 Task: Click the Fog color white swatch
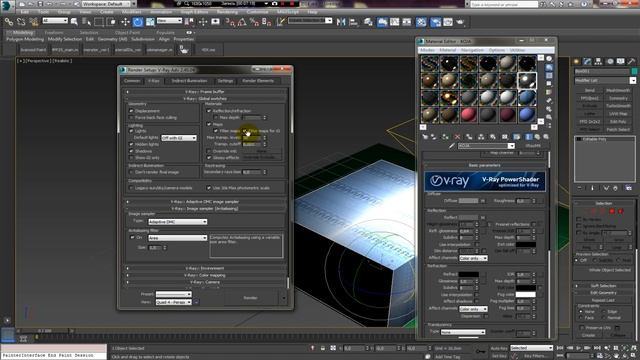click(x=525, y=294)
